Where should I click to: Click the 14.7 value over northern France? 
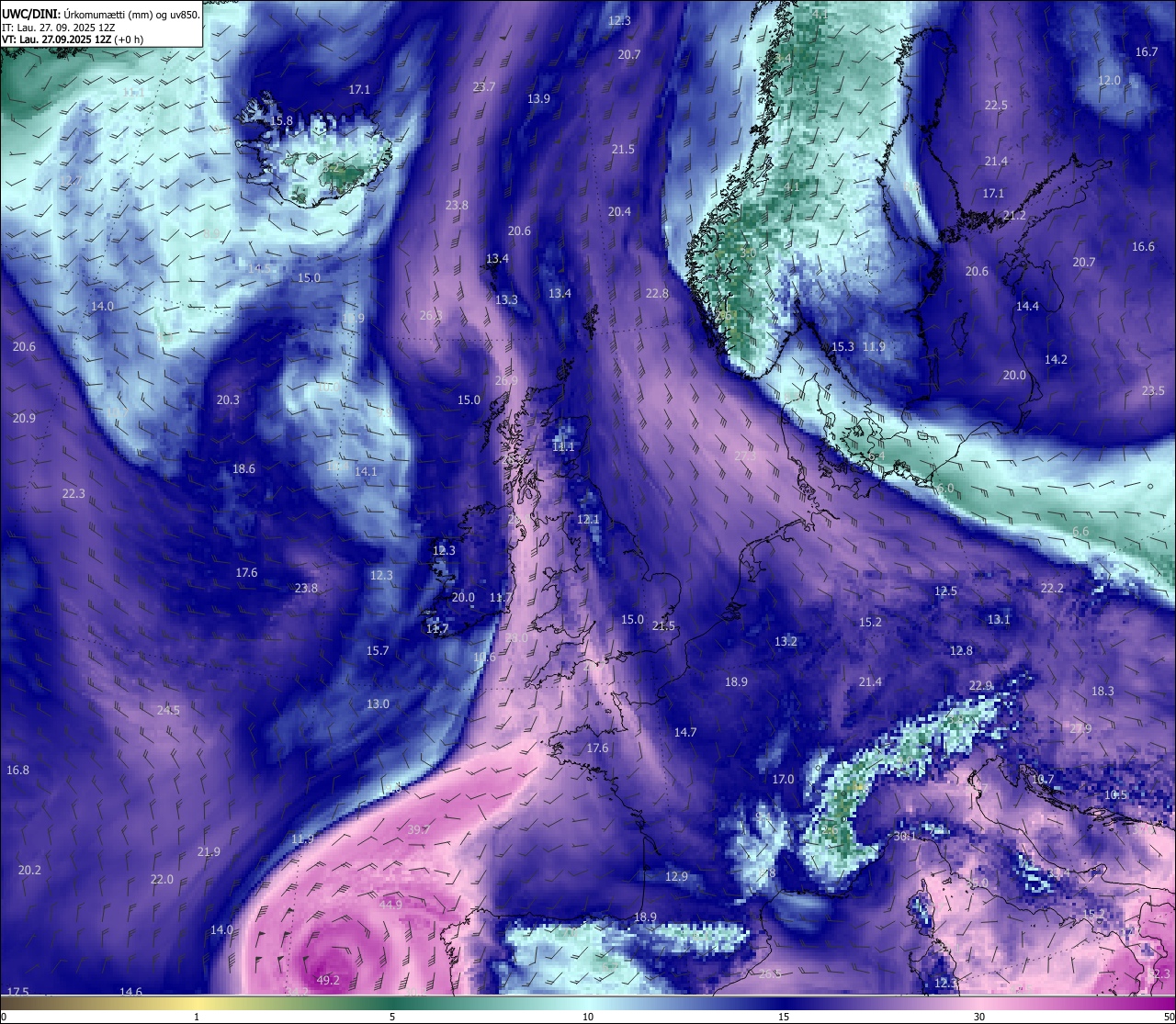tap(685, 733)
